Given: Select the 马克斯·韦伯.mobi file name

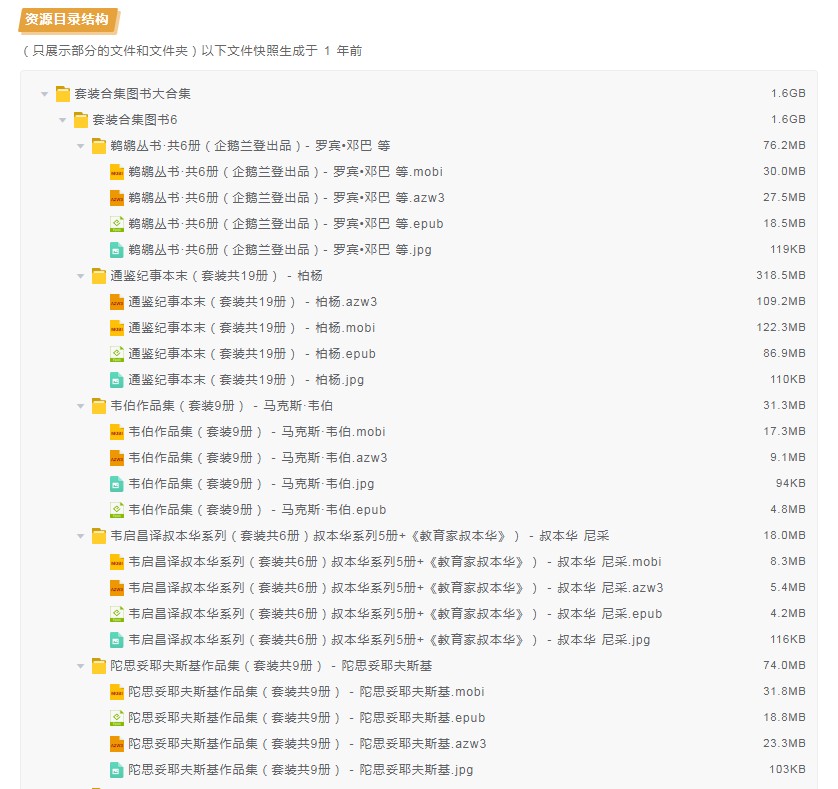Looking at the screenshot, I should [x=257, y=432].
